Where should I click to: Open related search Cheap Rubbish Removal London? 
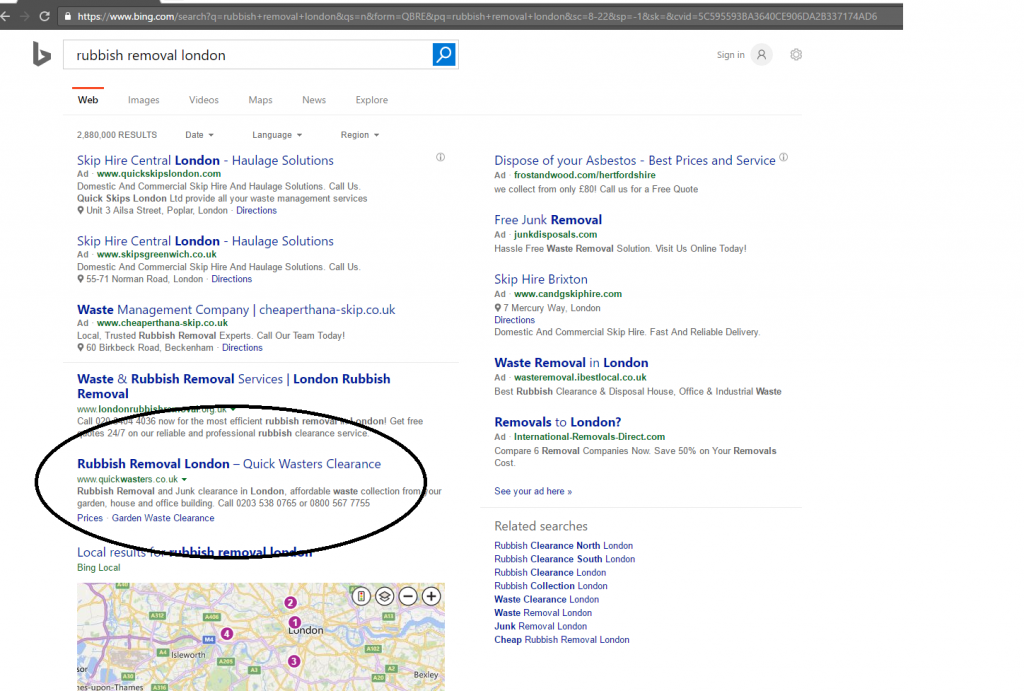click(x=562, y=640)
